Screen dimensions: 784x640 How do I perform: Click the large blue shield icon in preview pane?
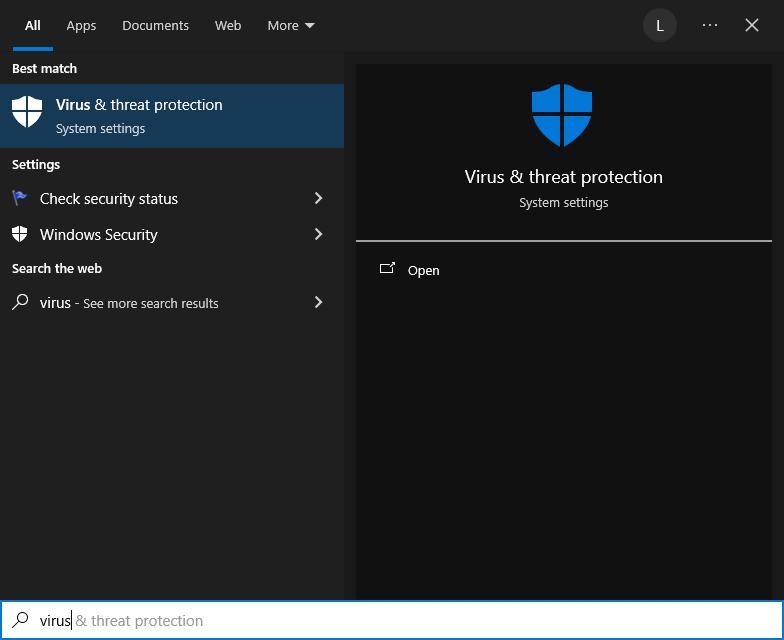(x=562, y=116)
